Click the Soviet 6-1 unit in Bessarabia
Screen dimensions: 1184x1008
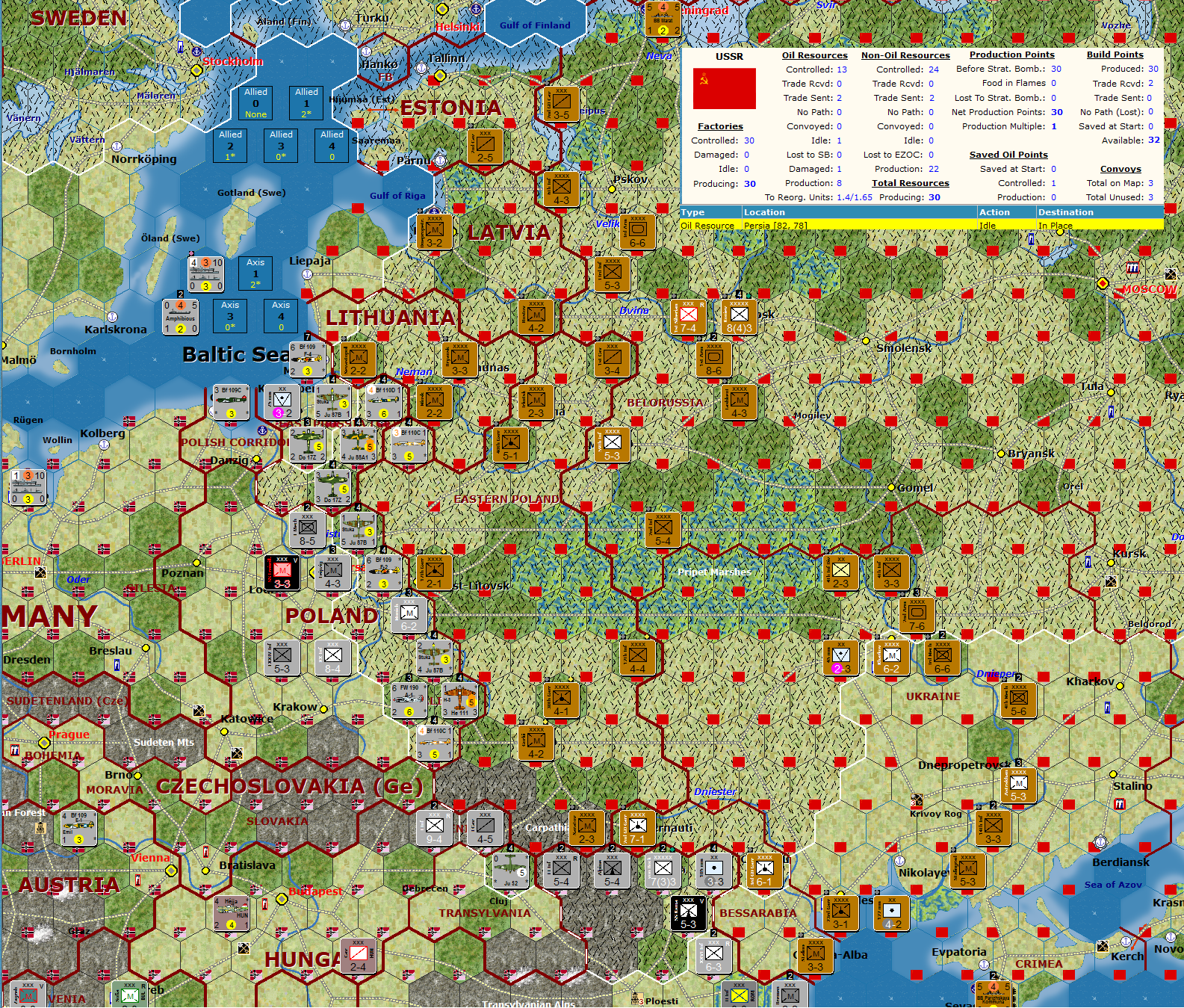(764, 871)
